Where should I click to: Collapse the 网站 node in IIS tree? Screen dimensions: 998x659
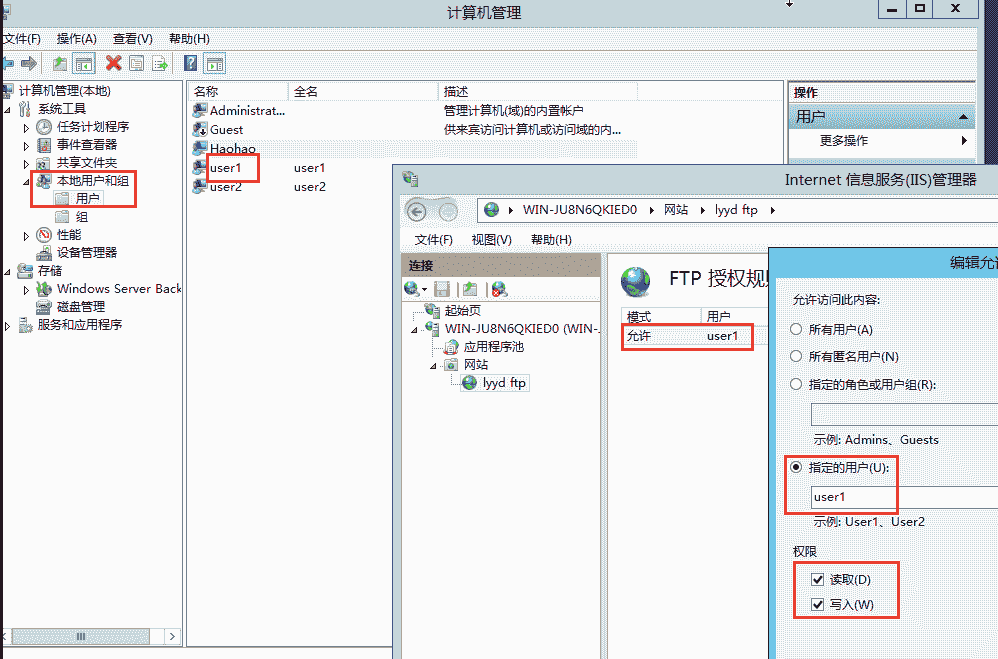435,365
